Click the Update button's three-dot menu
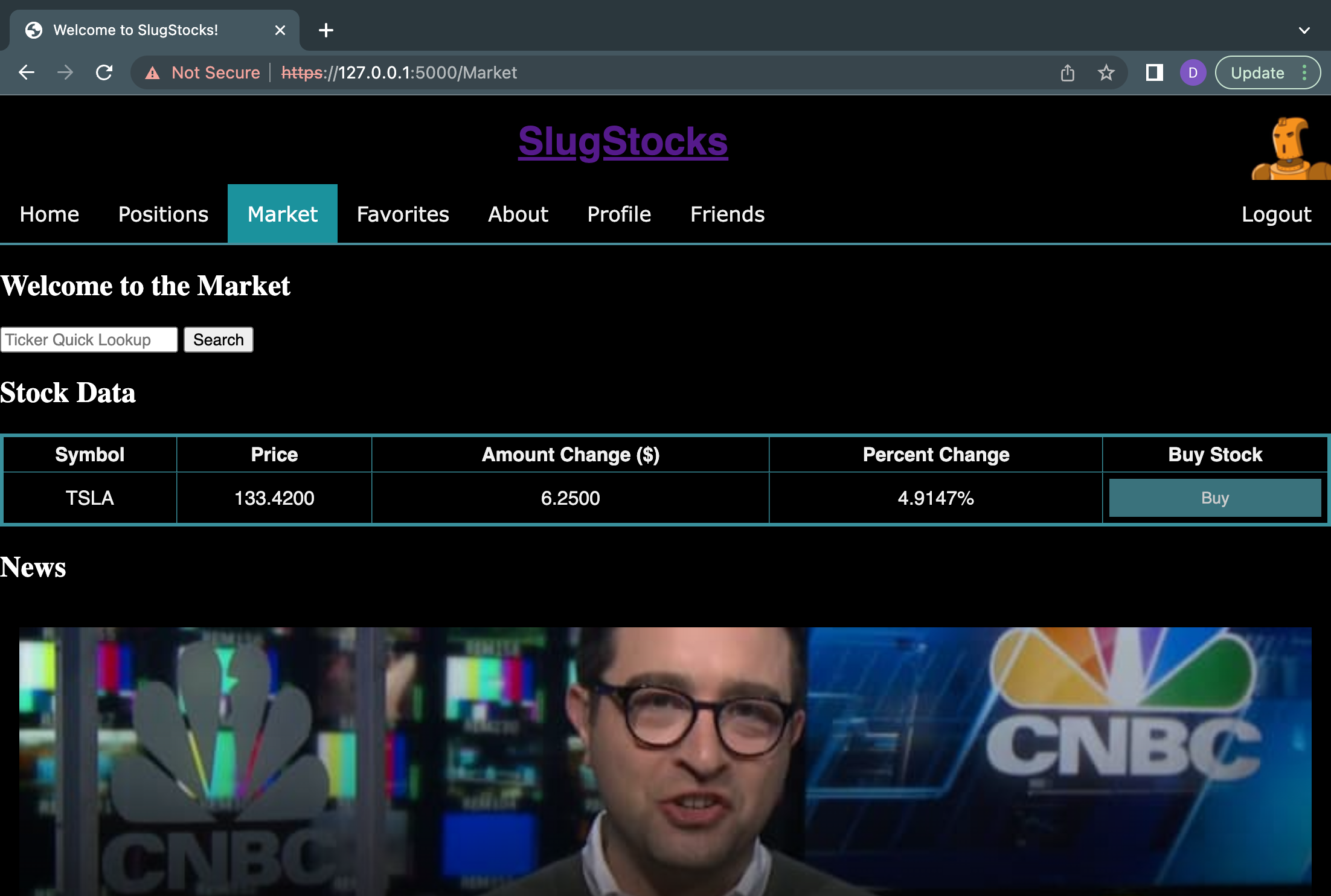1331x896 pixels. pyautogui.click(x=1304, y=72)
